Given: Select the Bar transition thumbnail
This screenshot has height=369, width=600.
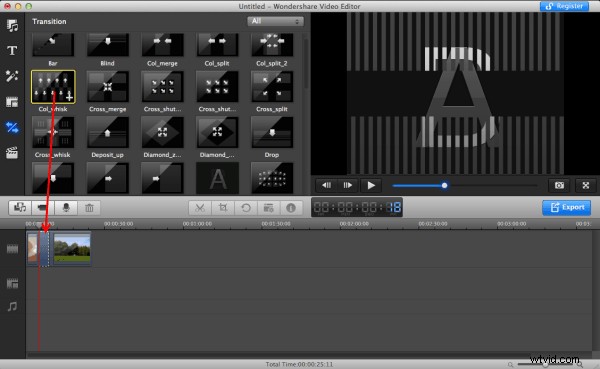Looking at the screenshot, I should click(53, 45).
